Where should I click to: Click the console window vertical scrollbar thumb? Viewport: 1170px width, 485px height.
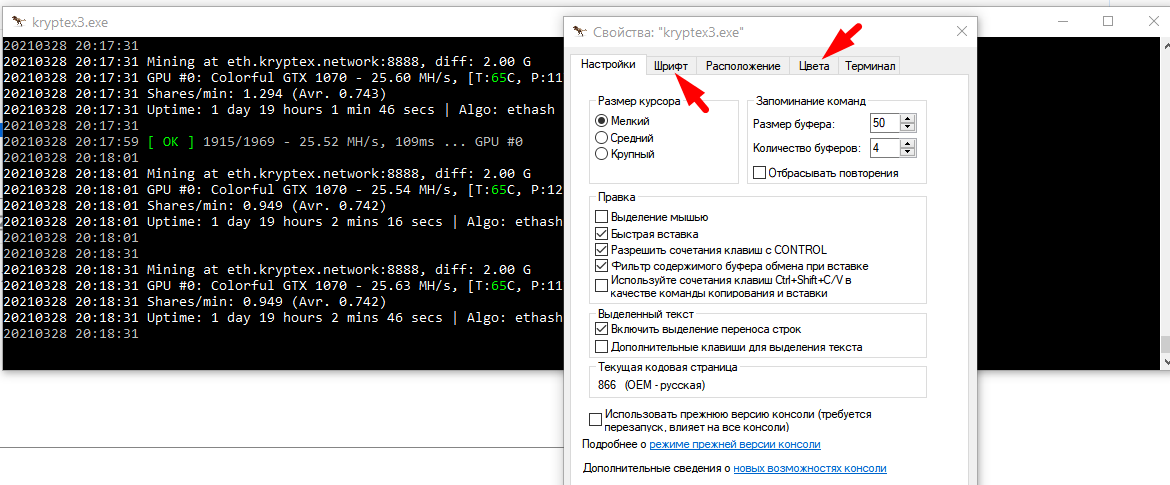(x=1165, y=345)
